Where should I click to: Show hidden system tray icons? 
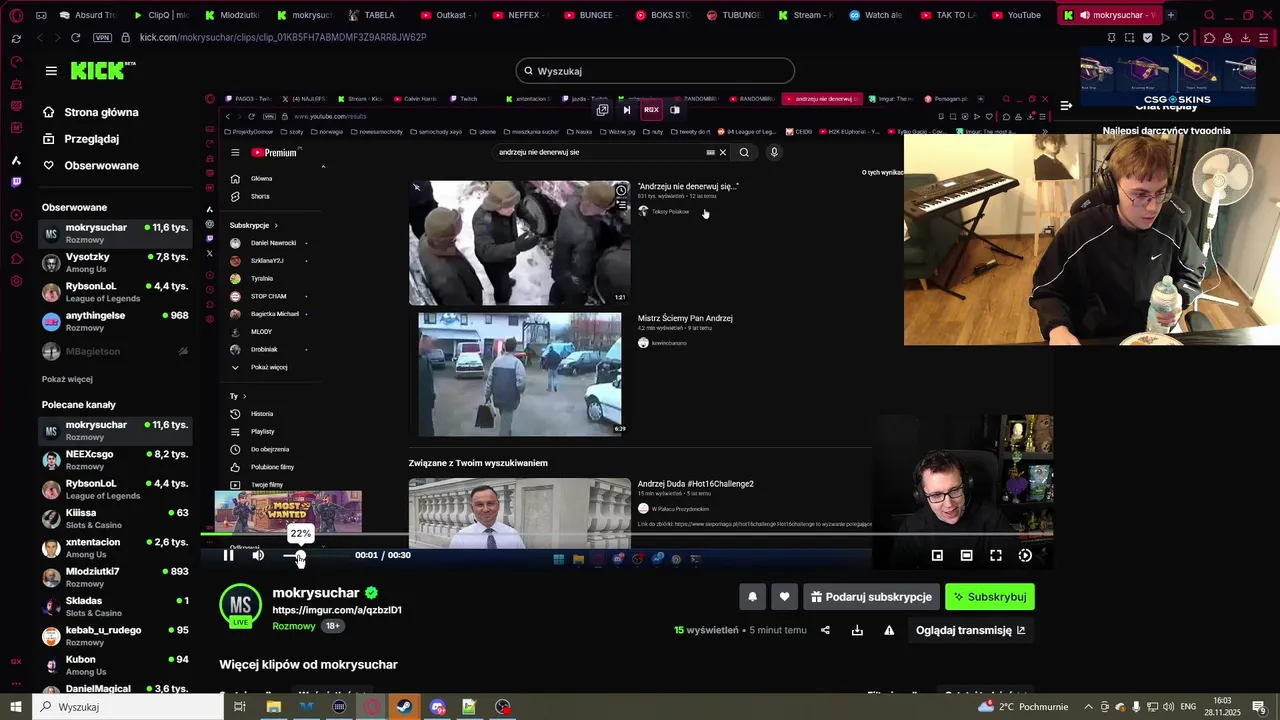(x=1089, y=707)
